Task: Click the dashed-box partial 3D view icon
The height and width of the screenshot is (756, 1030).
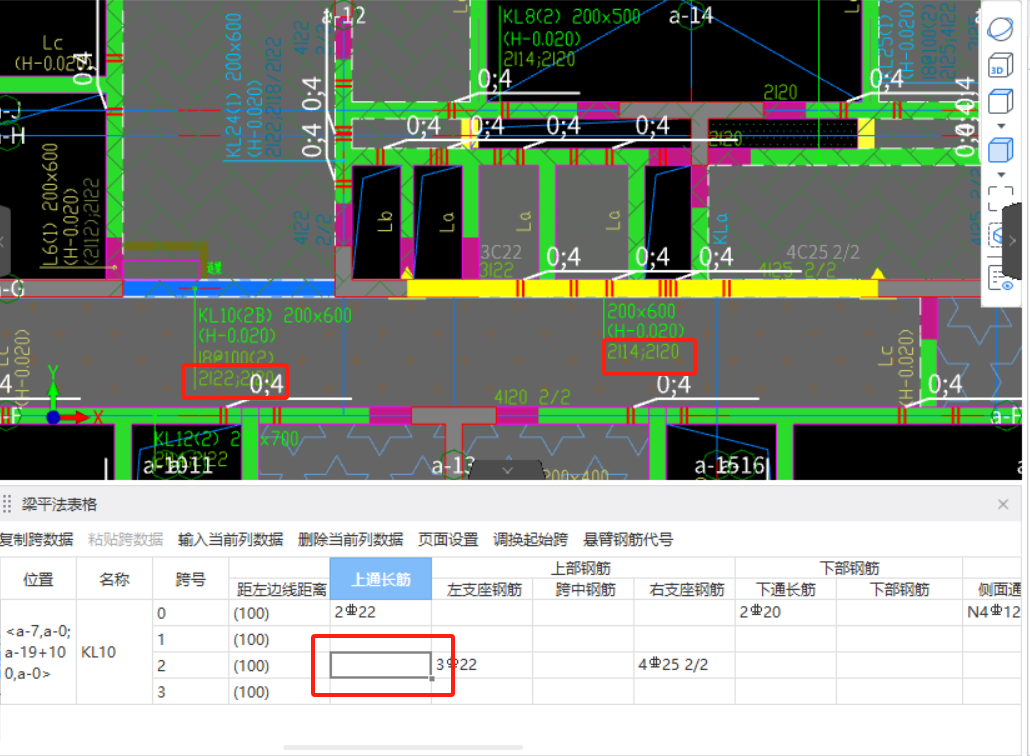Action: coord(997,234)
